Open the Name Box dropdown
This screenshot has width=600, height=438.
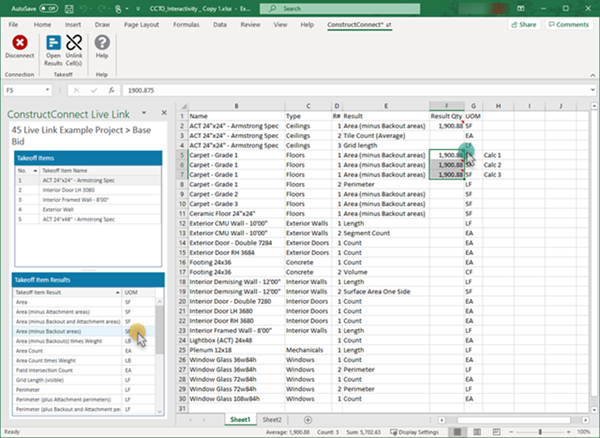(x=47, y=90)
